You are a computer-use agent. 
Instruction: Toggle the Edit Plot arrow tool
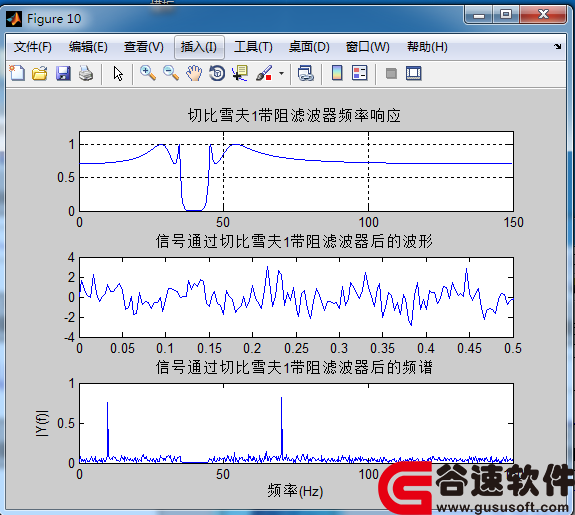(118, 74)
